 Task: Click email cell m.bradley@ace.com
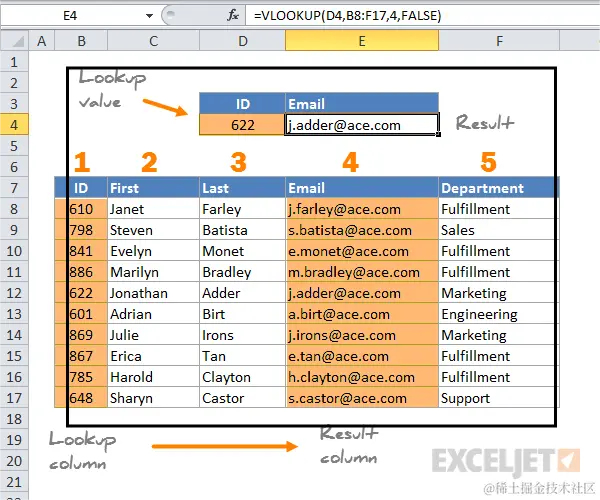(362, 272)
